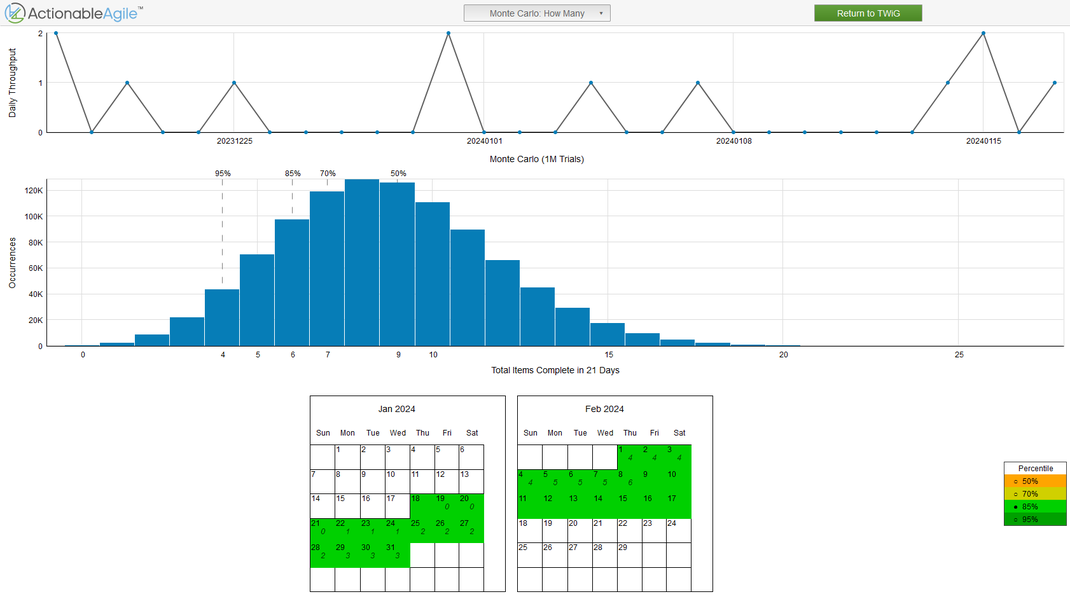Select the 70% percentile marker on histogram
Screen dimensions: 1070x599
click(x=326, y=172)
